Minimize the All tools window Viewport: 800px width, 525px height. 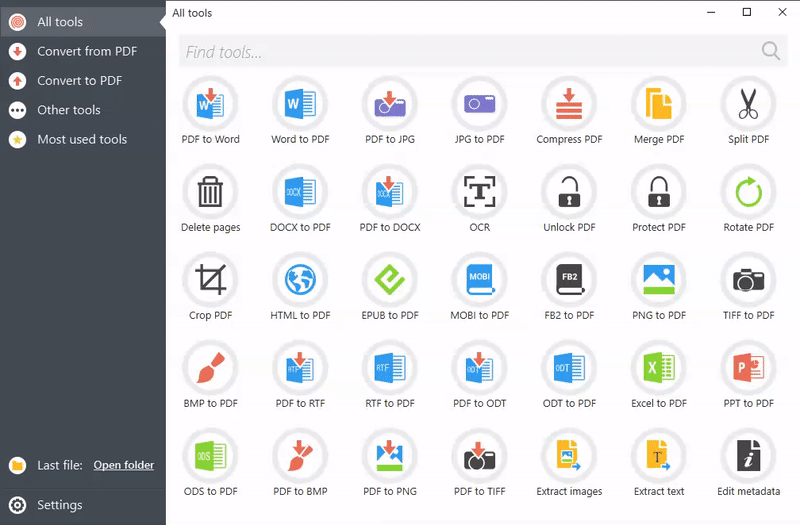tap(711, 12)
